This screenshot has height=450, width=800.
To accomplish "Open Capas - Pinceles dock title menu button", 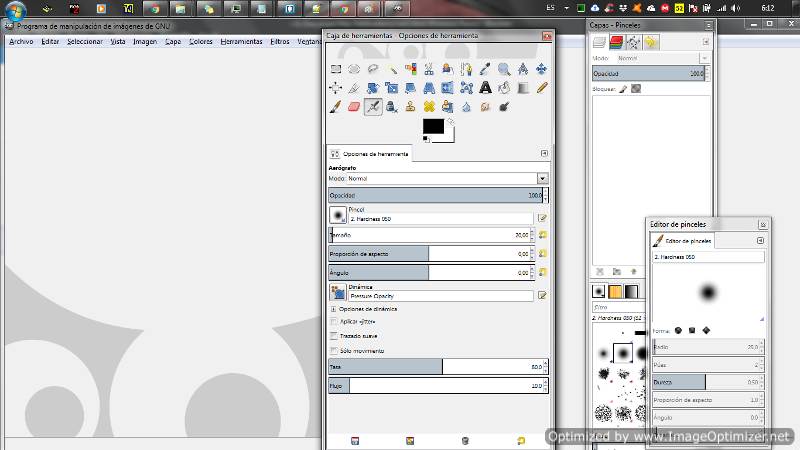I will click(x=709, y=25).
